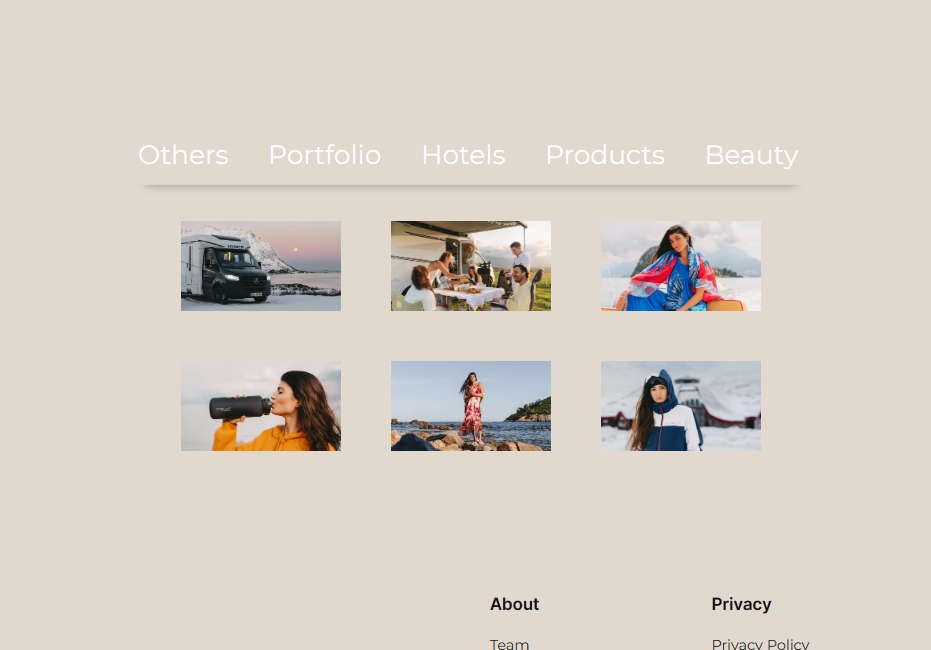Click the About footer heading
Viewport: 931px width, 650px height.
click(x=514, y=604)
